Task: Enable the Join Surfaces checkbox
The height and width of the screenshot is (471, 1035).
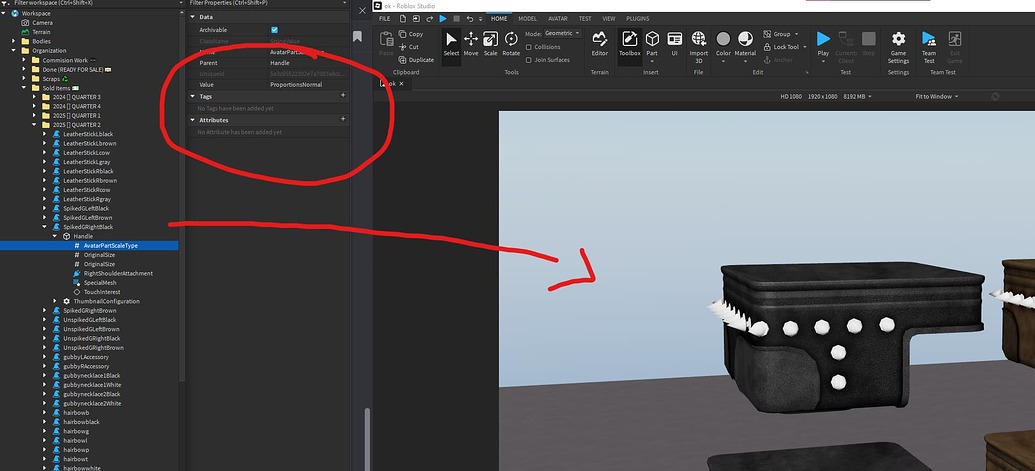Action: click(529, 59)
